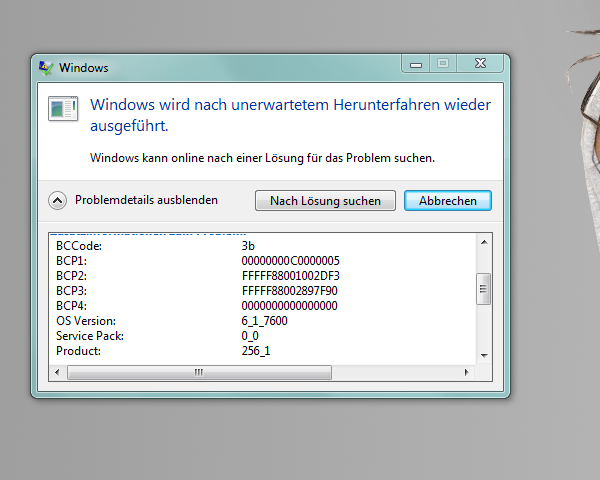This screenshot has width=600, height=480.
Task: Click the Product: label
Action: [78, 351]
